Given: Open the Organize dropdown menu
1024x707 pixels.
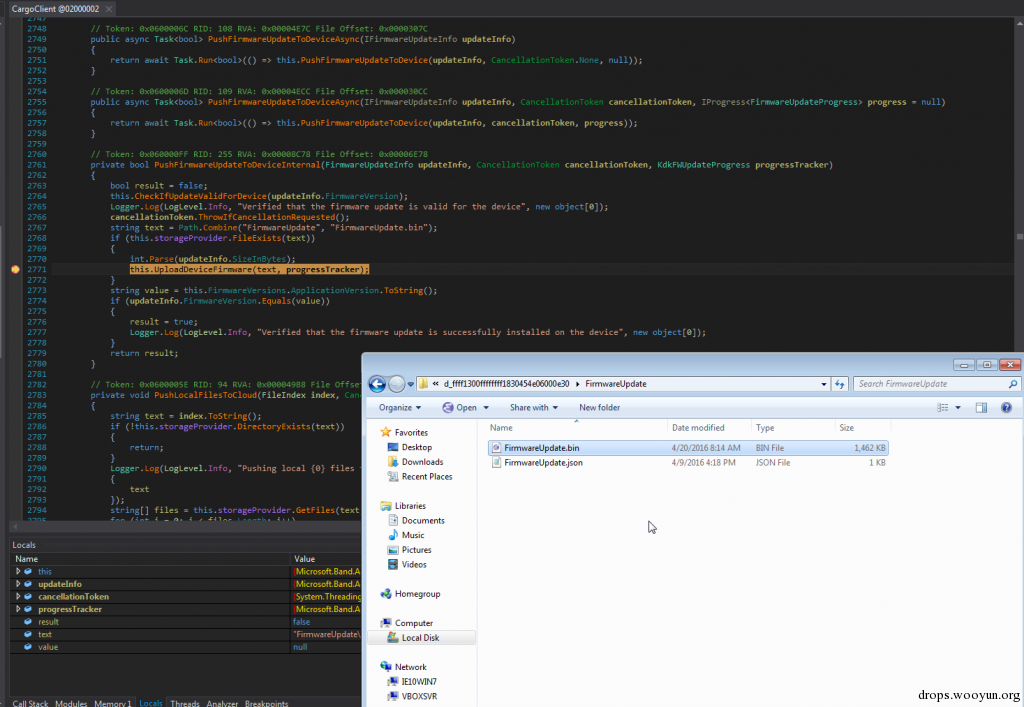Looking at the screenshot, I should [400, 408].
